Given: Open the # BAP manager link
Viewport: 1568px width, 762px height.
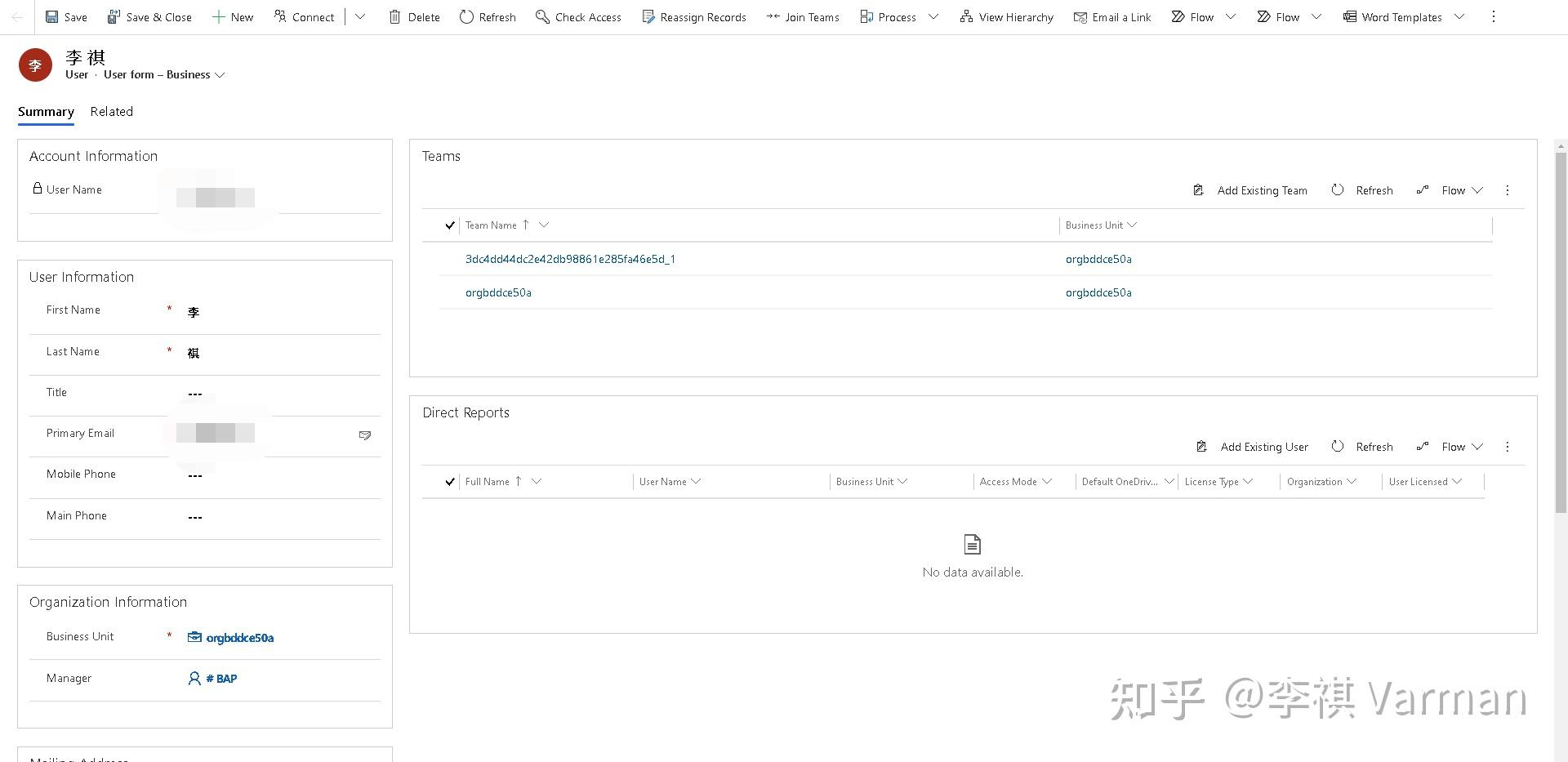Looking at the screenshot, I should click(x=221, y=679).
